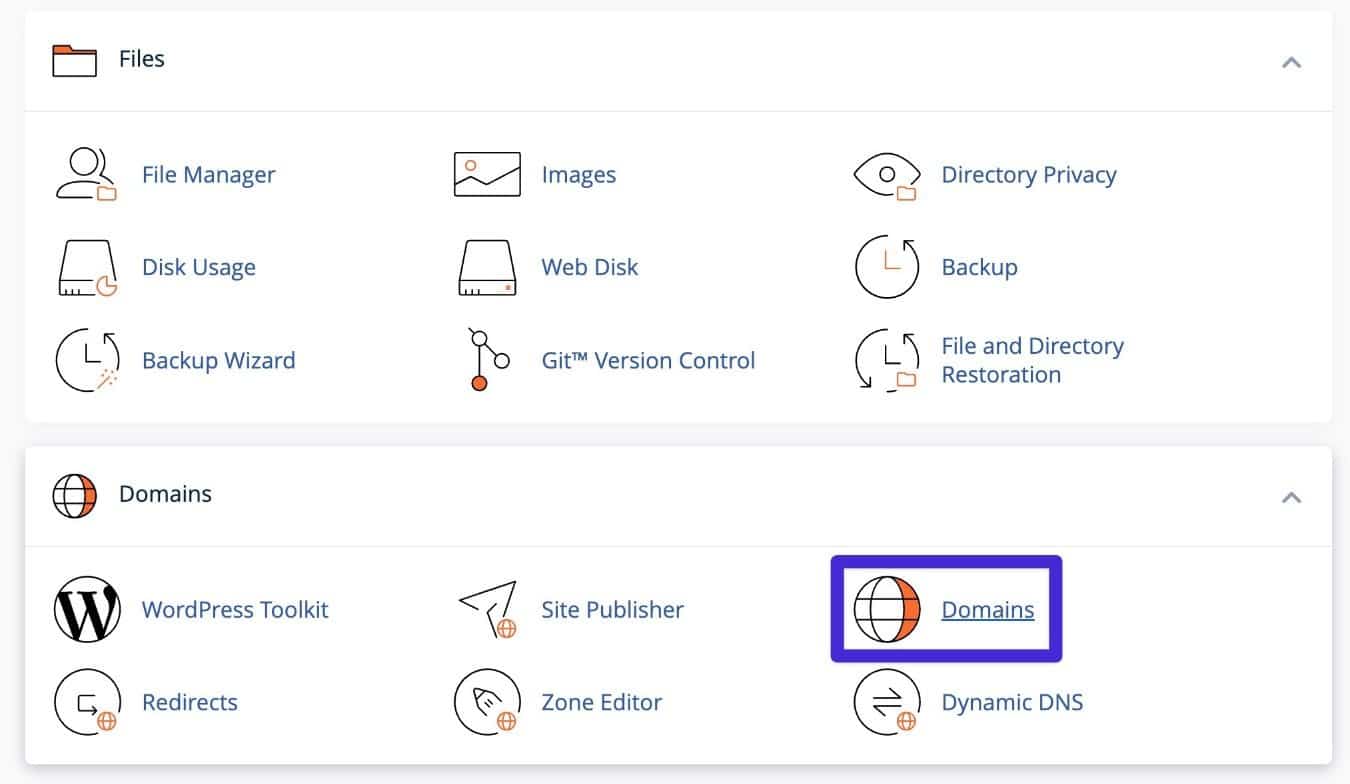Screen dimensions: 1350x784
Task: Open the Web Disk icon
Action: point(486,266)
